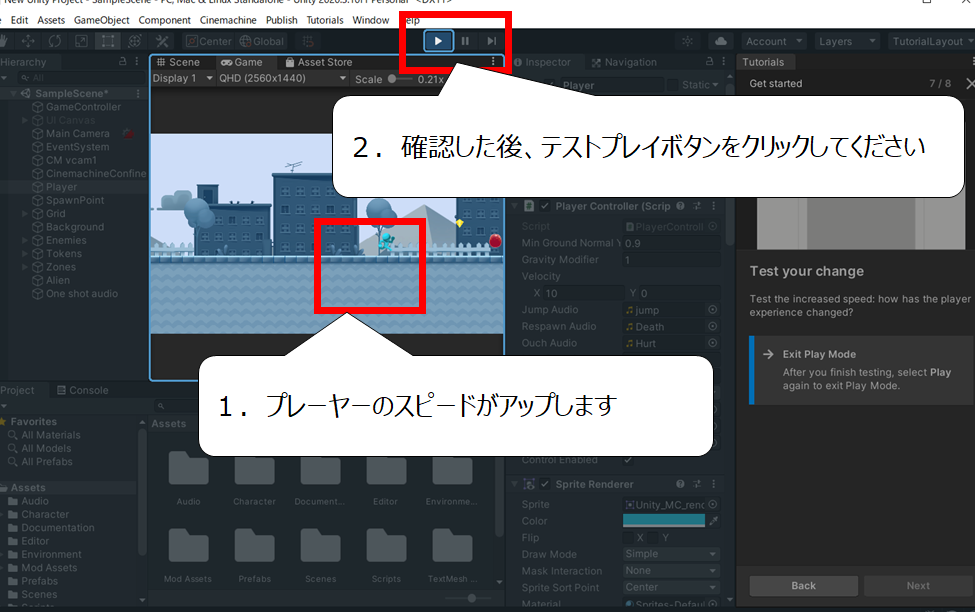Open the Display 1 dropdown
This screenshot has height=612, width=975.
[183, 78]
